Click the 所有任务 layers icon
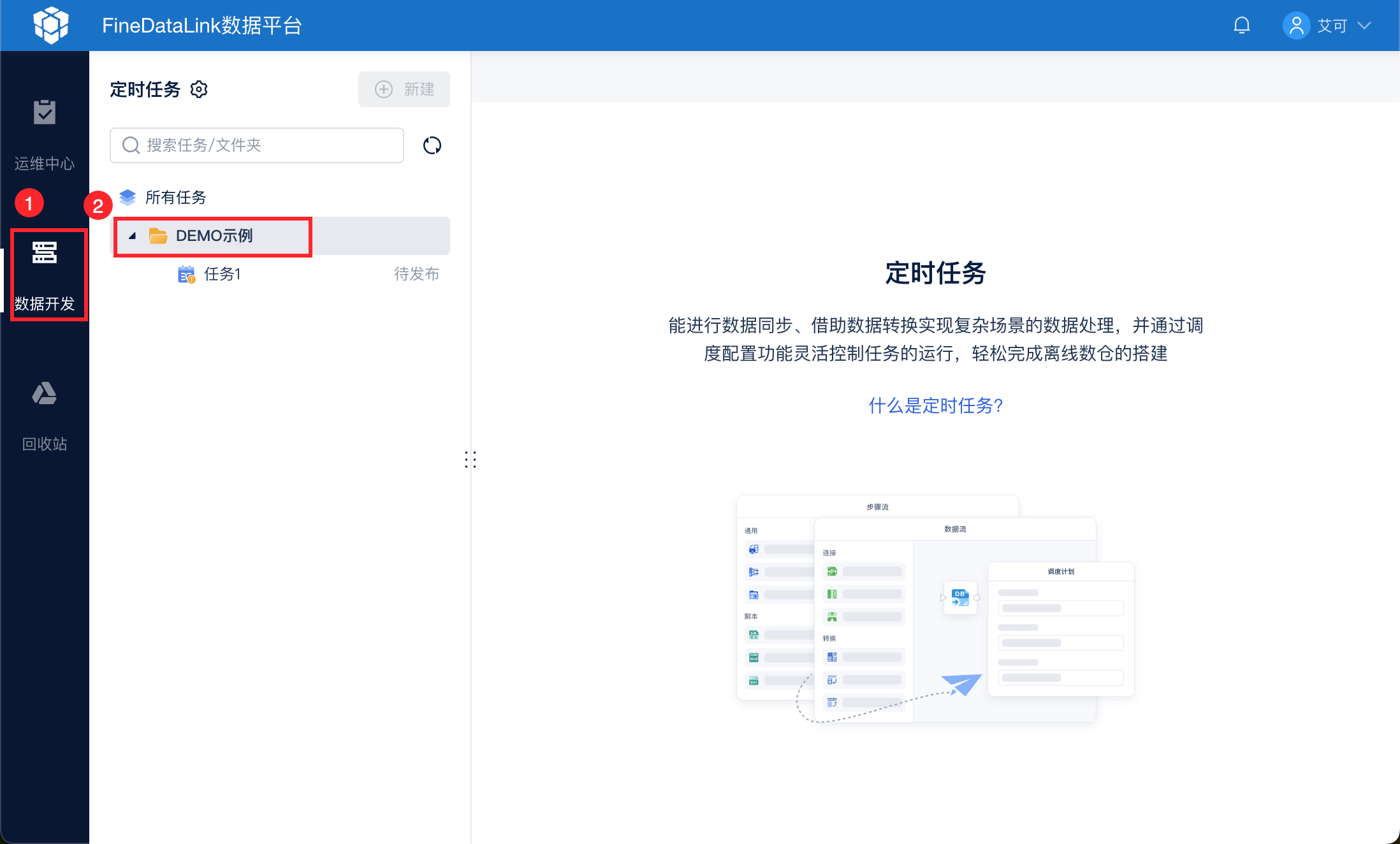The height and width of the screenshot is (844, 1400). [x=128, y=198]
